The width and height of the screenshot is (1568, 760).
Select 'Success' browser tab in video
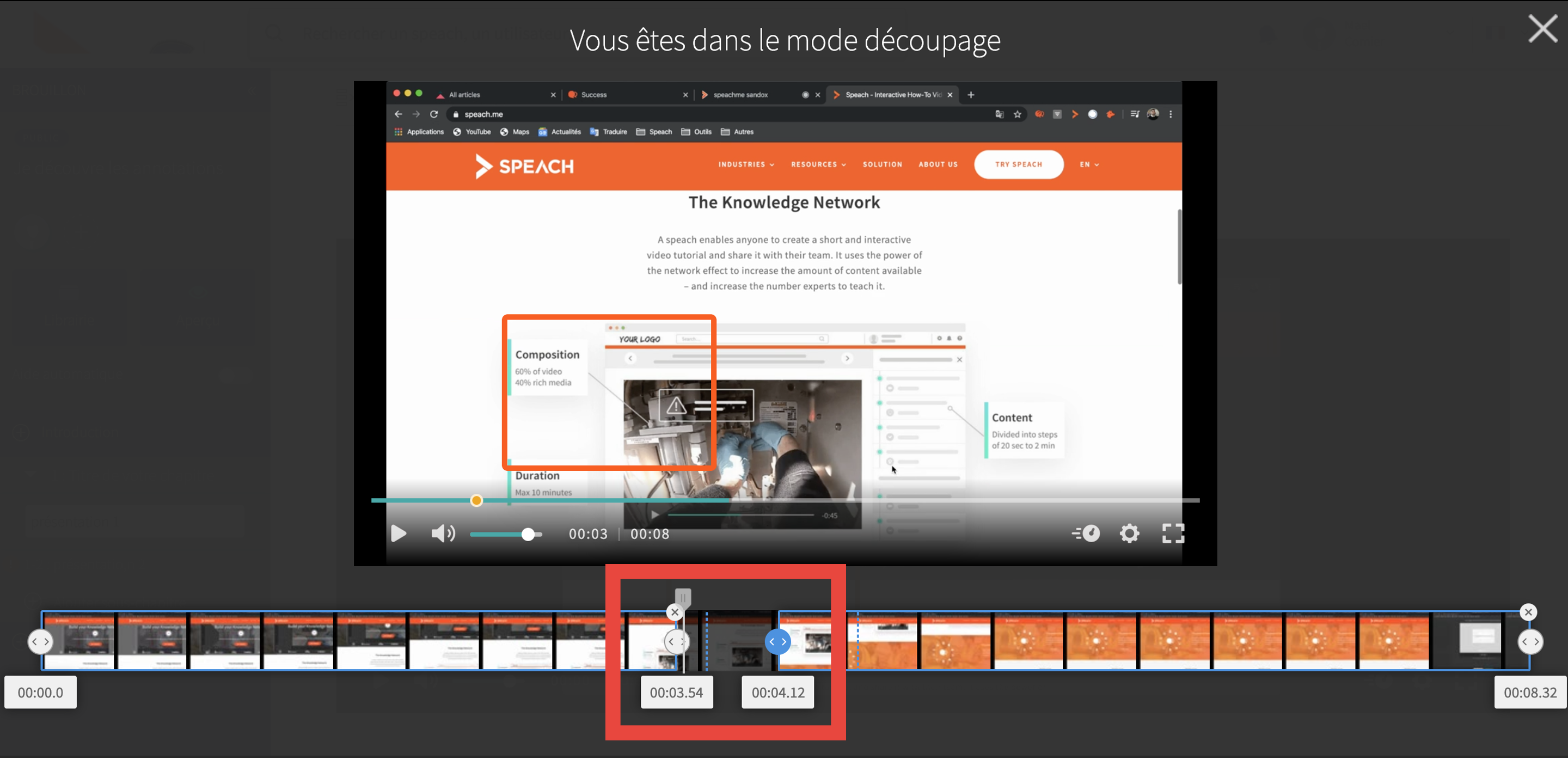[x=627, y=95]
